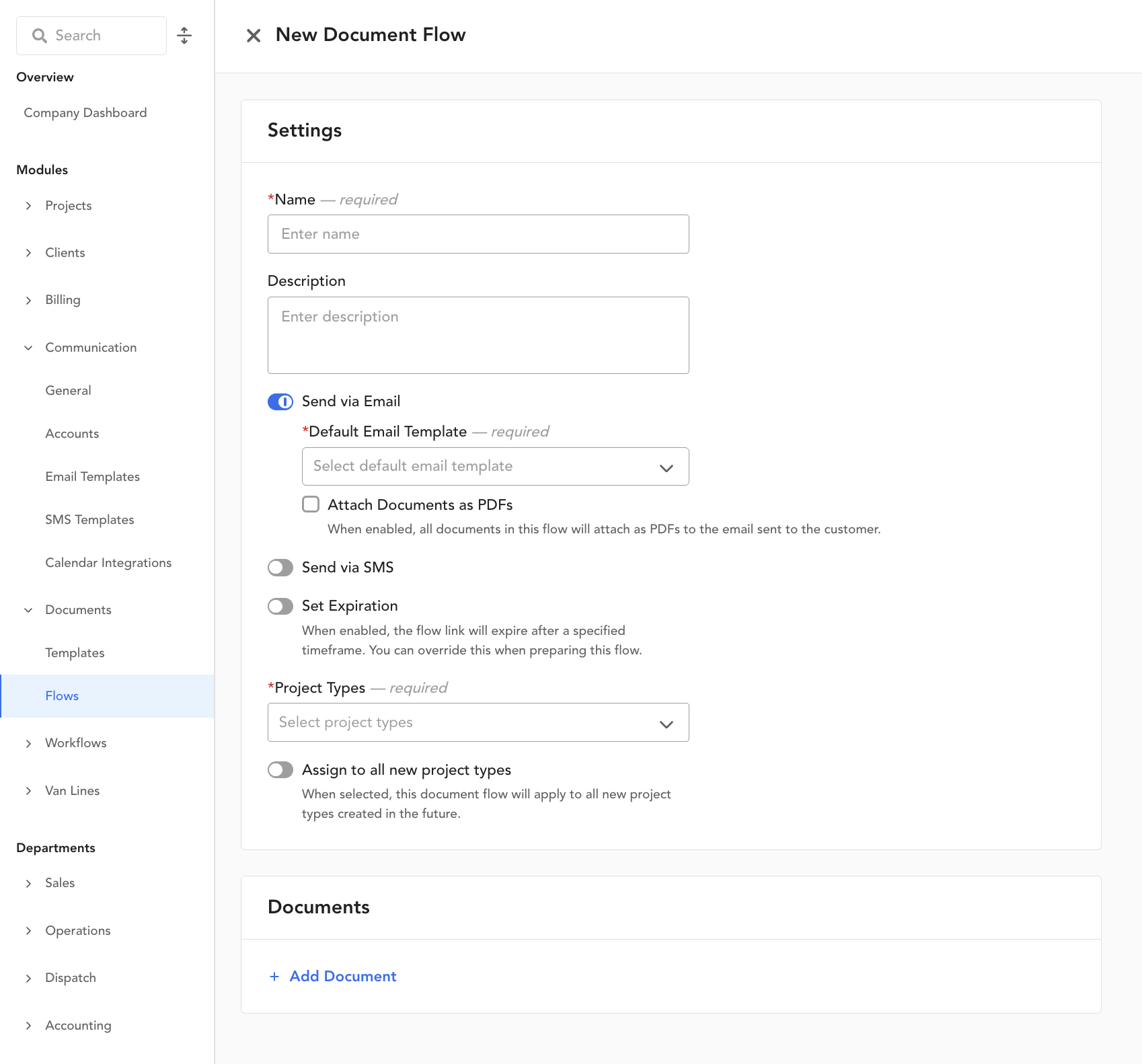Turn on Assign to all new project types
This screenshot has height=1064, width=1142.
pyautogui.click(x=280, y=770)
